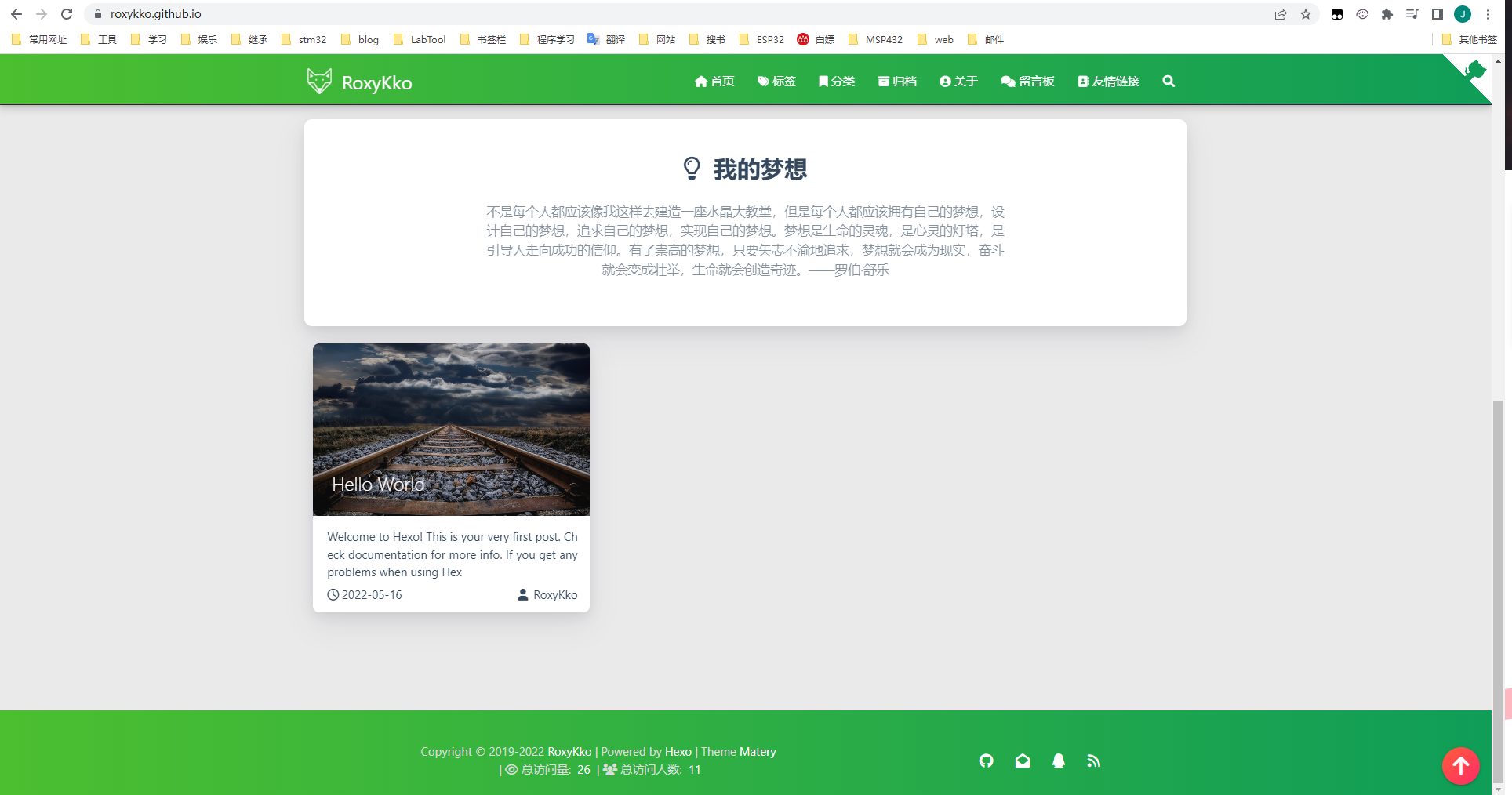Click the footer email envelope icon
This screenshot has width=1512, height=795.
click(1023, 761)
